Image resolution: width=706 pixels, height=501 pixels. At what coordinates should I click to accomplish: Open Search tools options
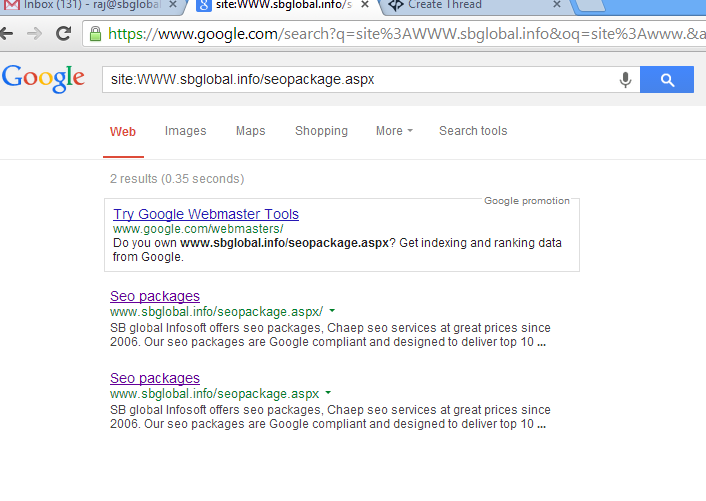point(473,131)
